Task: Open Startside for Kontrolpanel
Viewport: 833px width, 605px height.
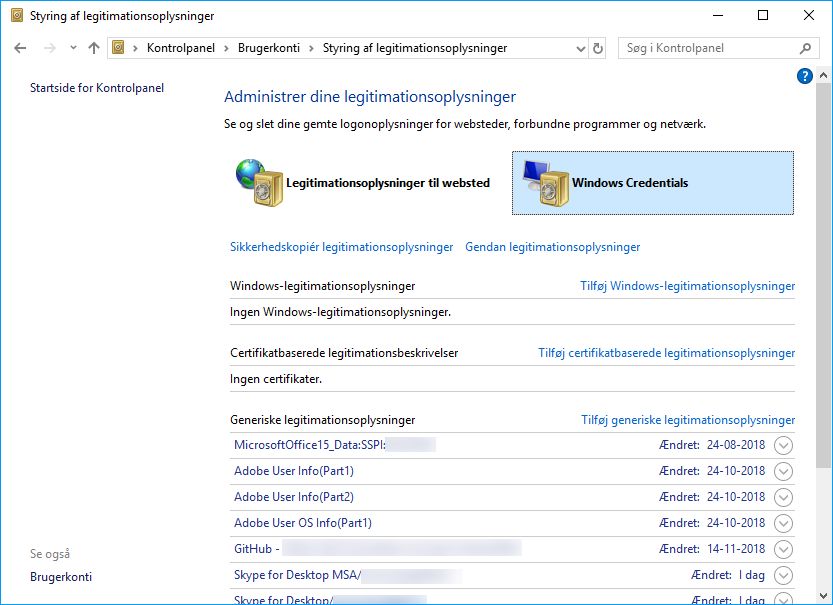Action: [x=97, y=88]
